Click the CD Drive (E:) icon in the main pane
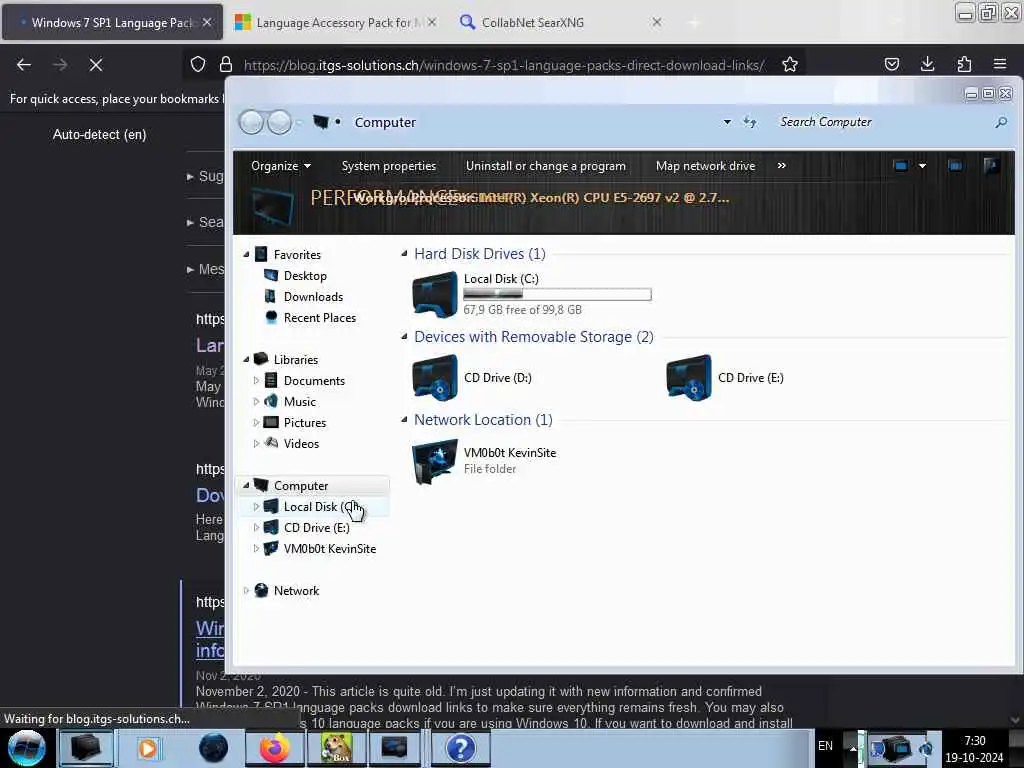Viewport: 1024px width, 768px height. click(689, 377)
